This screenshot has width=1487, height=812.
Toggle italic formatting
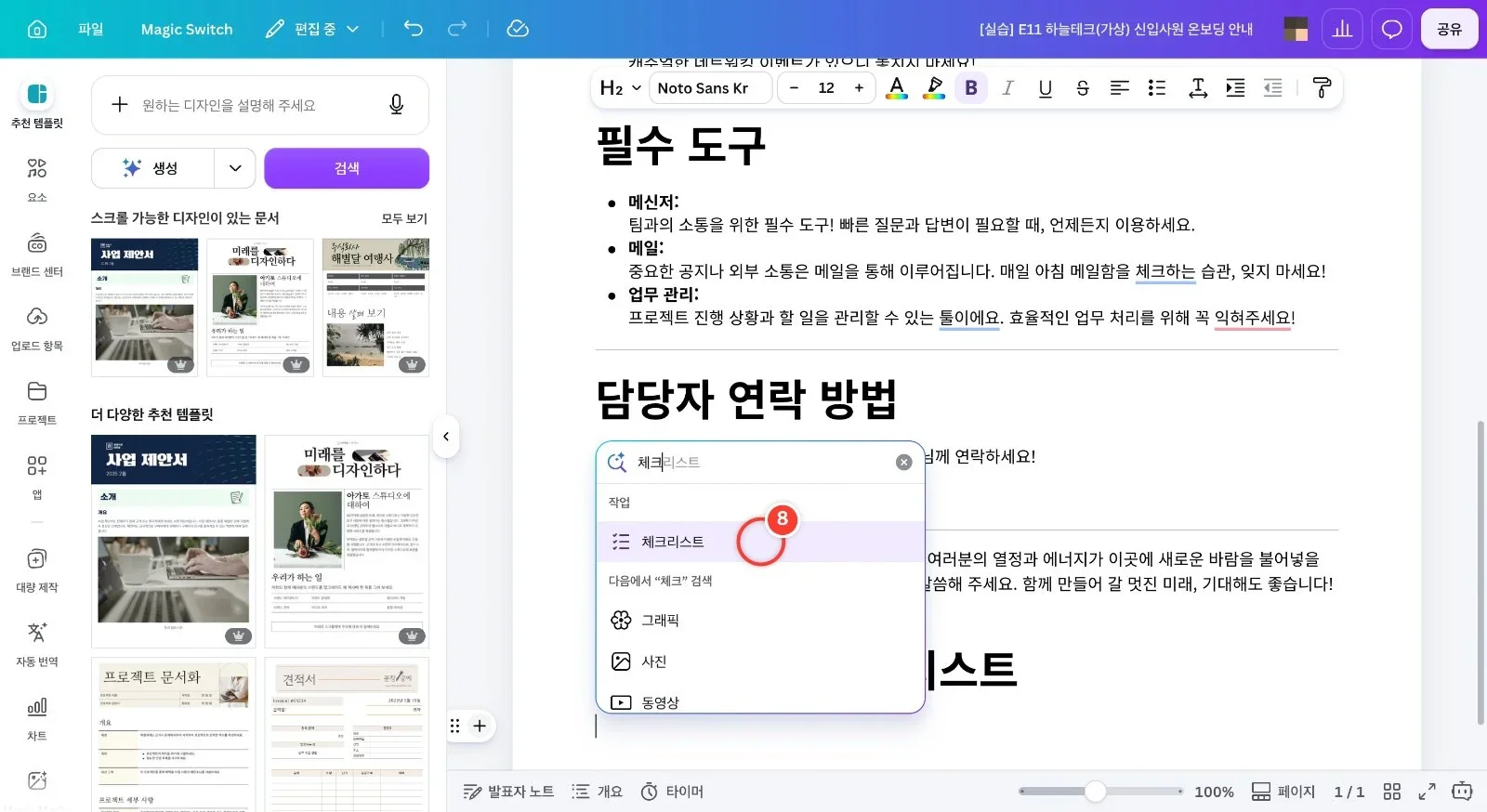coord(1008,87)
